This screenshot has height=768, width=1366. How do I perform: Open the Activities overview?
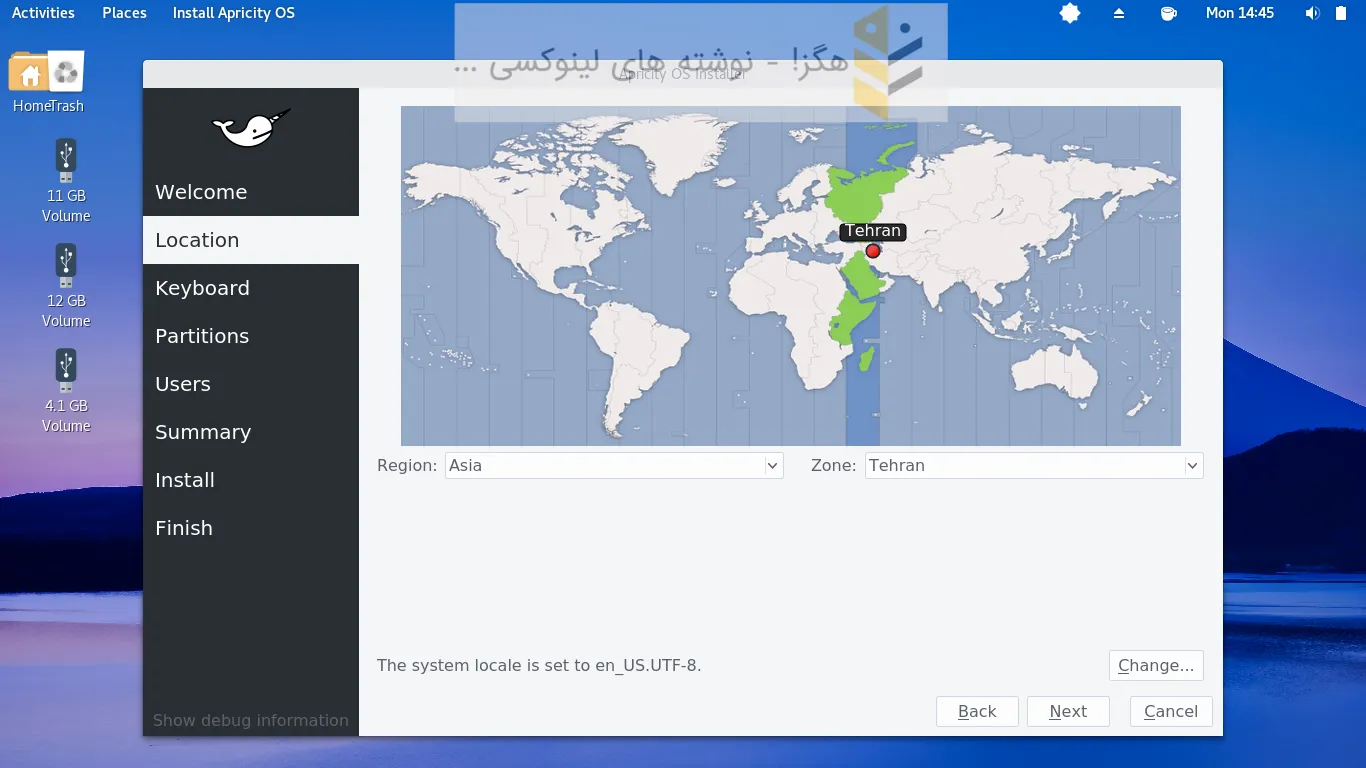coord(43,13)
